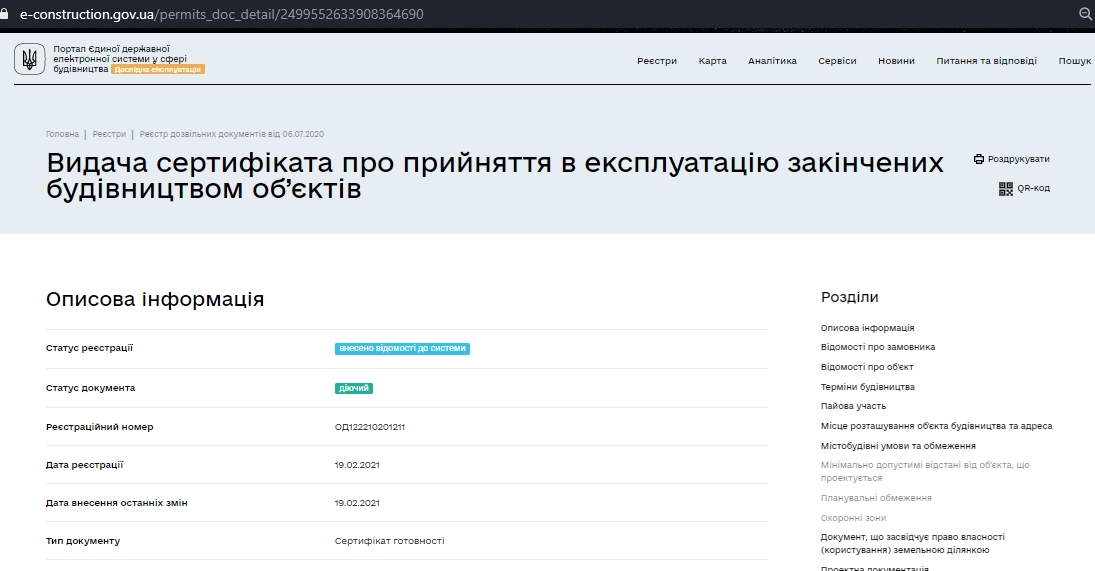Click the trident emblem logo
The image size is (1095, 571).
[x=29, y=59]
